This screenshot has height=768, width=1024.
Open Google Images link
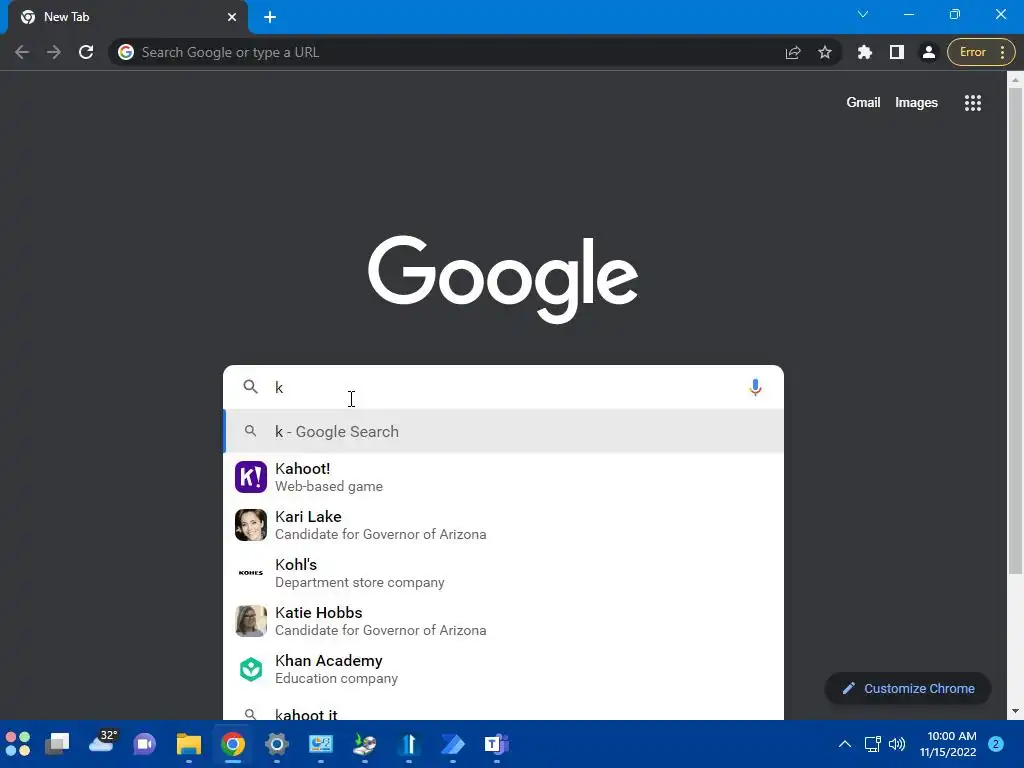point(916,103)
